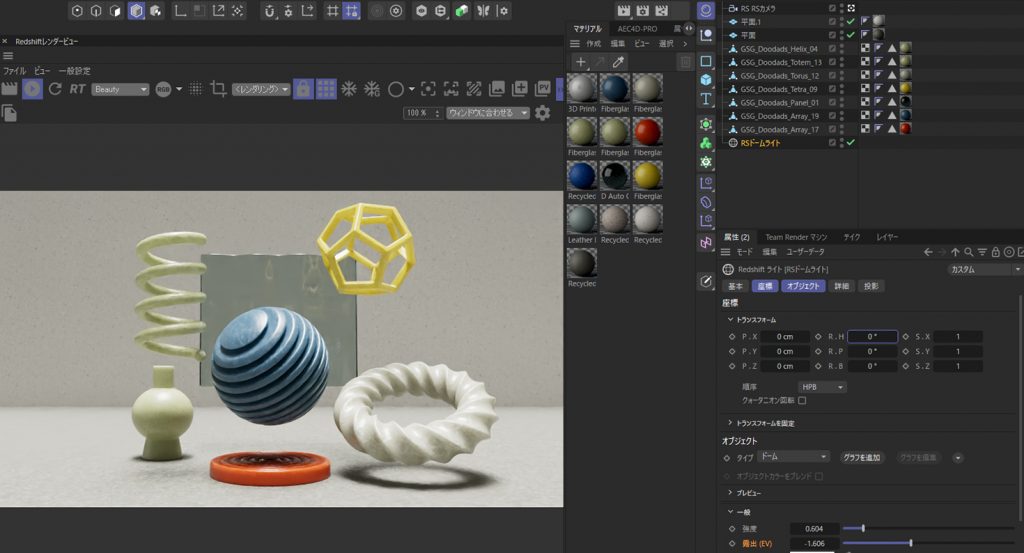
Task: Toggle the enable checkmark for RSドームライト
Action: (x=850, y=143)
